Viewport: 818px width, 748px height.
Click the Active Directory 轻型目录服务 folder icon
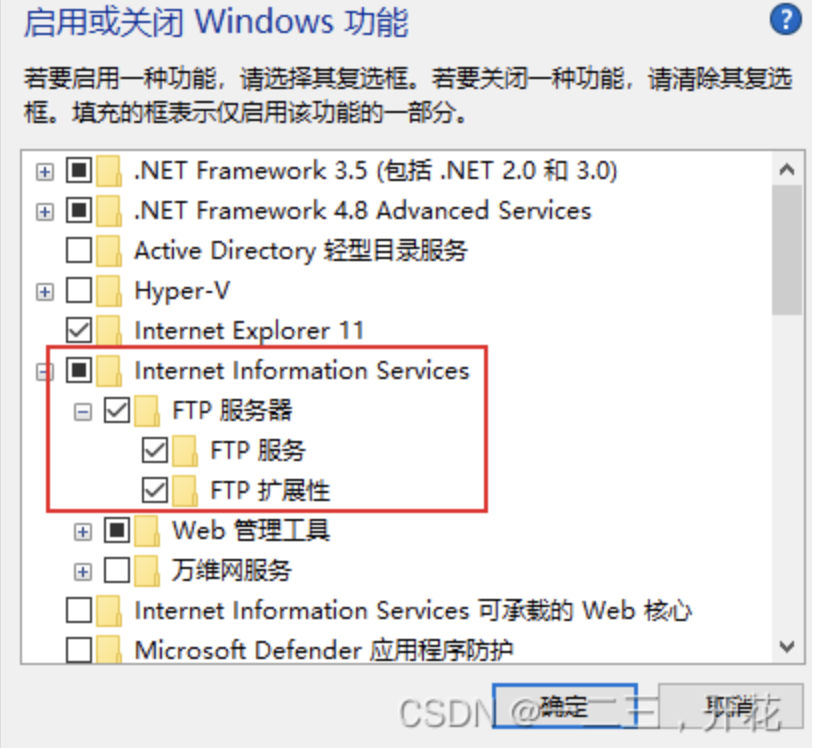tap(109, 250)
